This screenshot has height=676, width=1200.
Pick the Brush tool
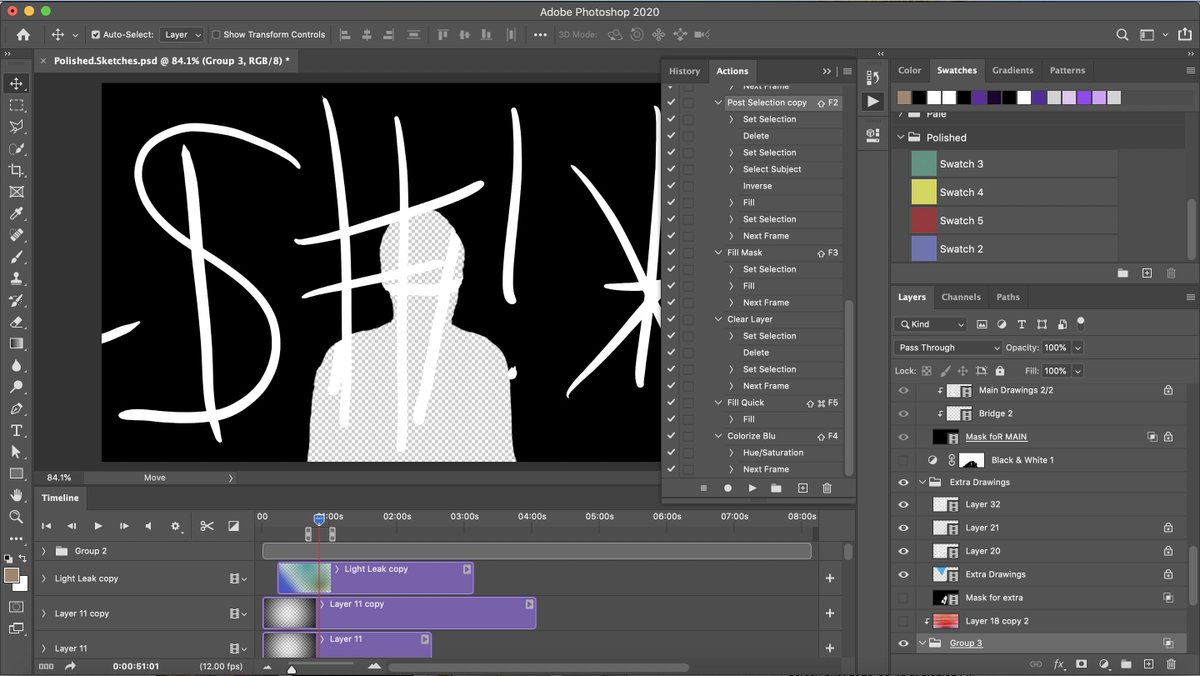(16, 257)
